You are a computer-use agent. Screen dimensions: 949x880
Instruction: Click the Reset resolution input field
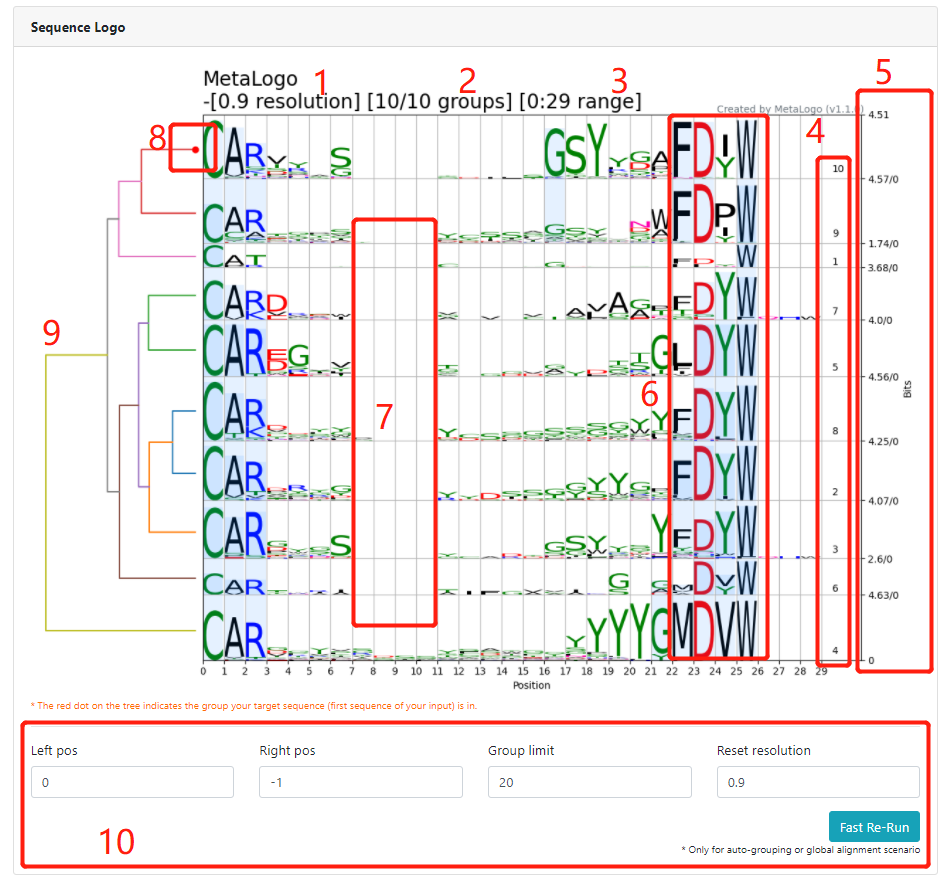tap(818, 782)
